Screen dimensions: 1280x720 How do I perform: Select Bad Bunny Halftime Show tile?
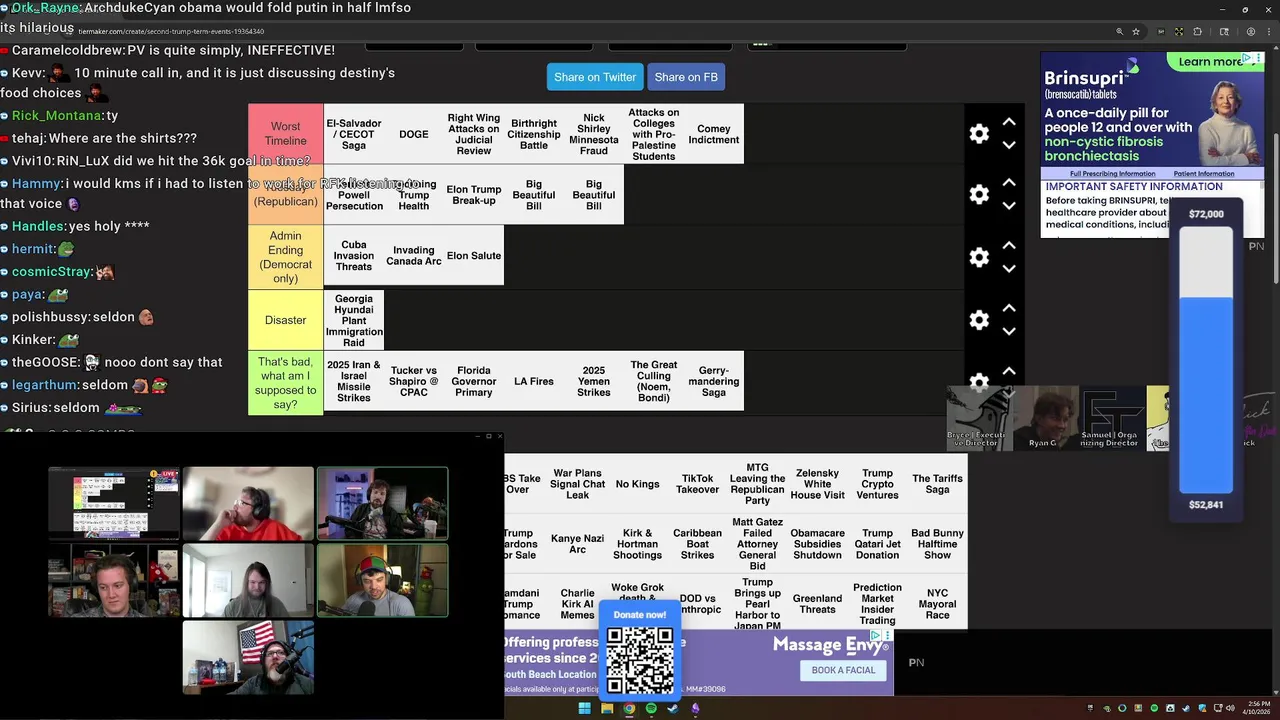point(938,544)
